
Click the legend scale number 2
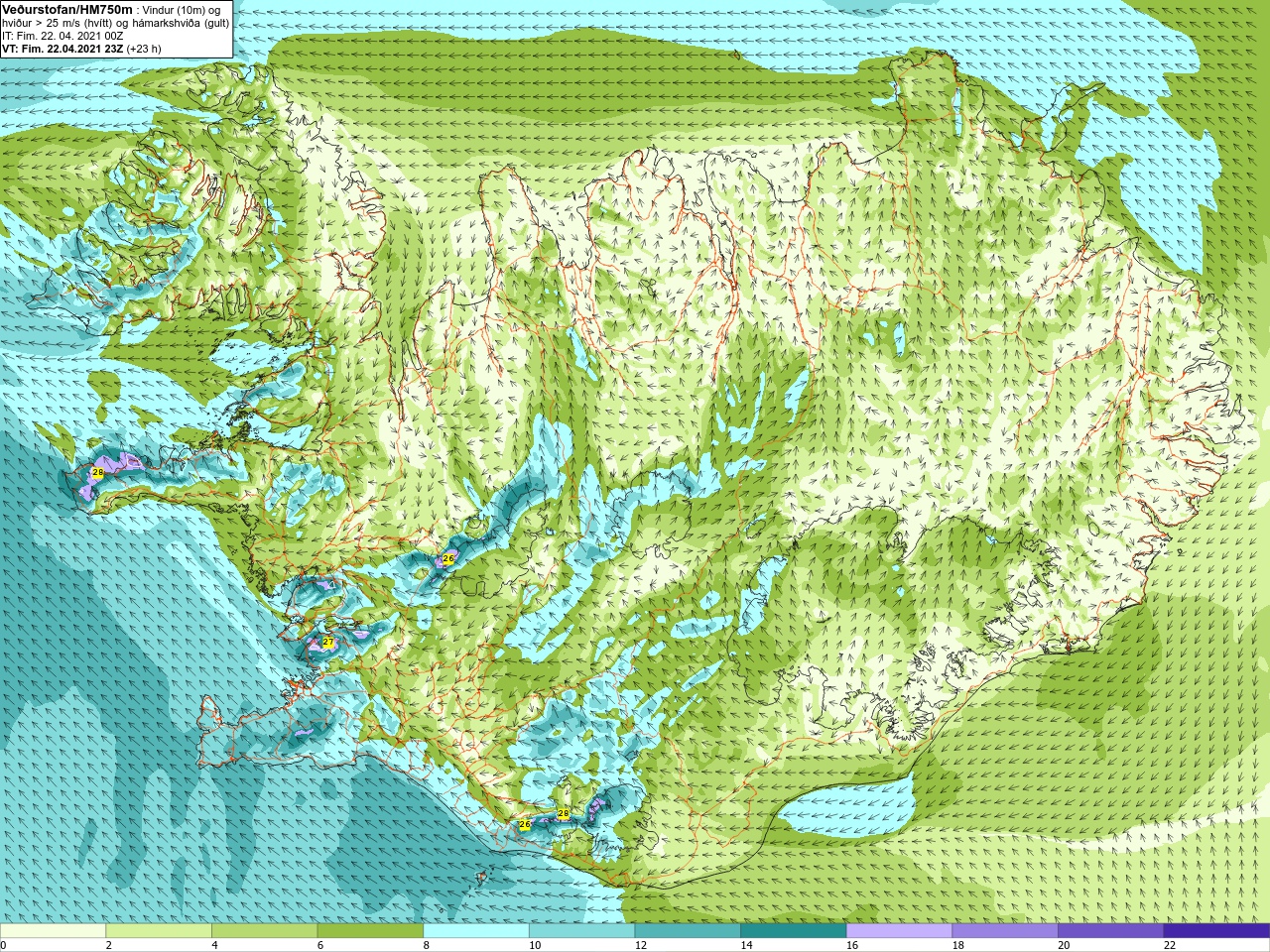pyautogui.click(x=108, y=945)
